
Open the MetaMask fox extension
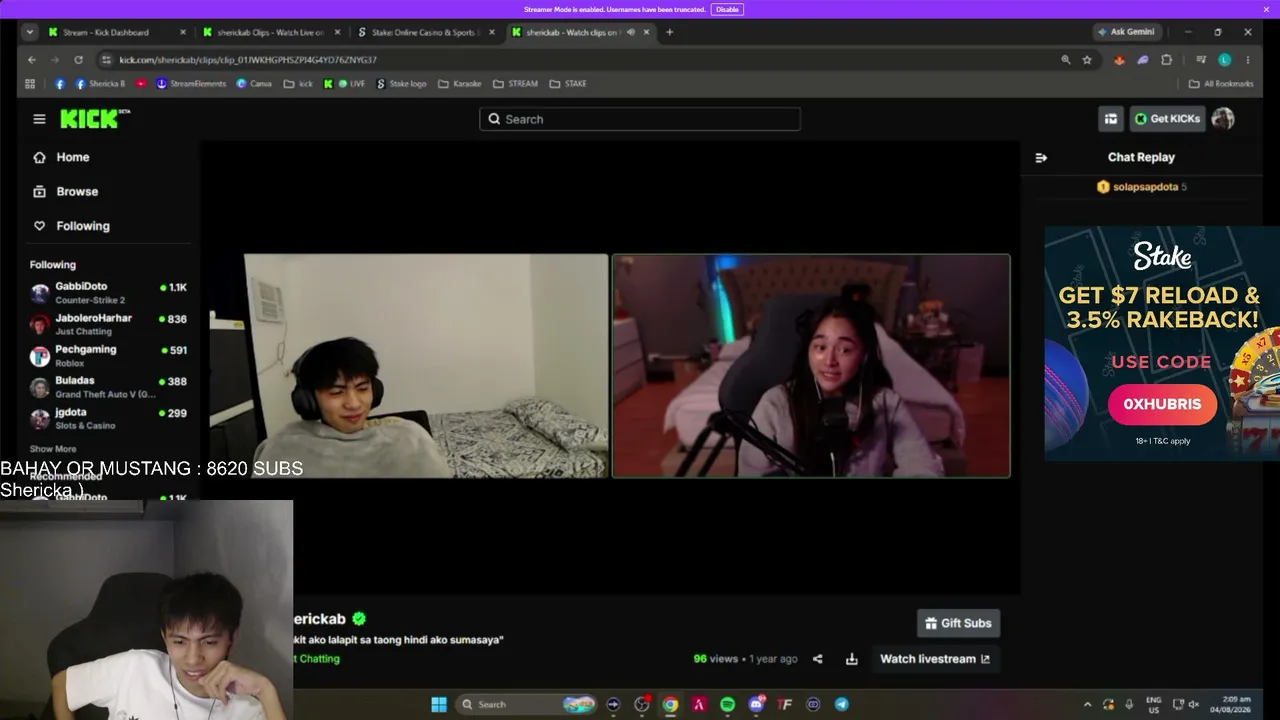1119,60
